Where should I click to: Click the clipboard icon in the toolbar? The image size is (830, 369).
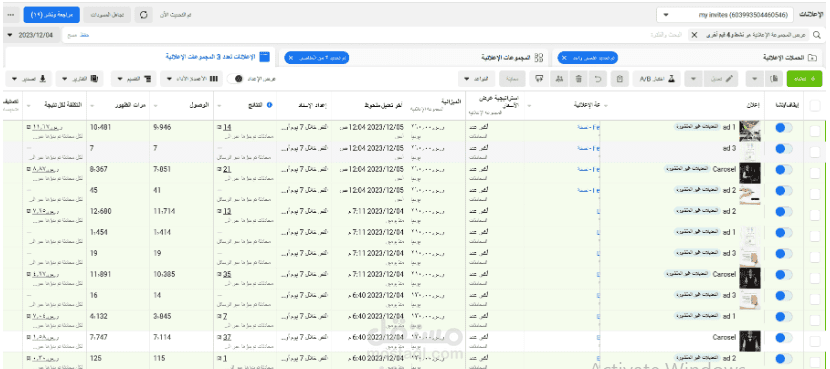[619, 79]
